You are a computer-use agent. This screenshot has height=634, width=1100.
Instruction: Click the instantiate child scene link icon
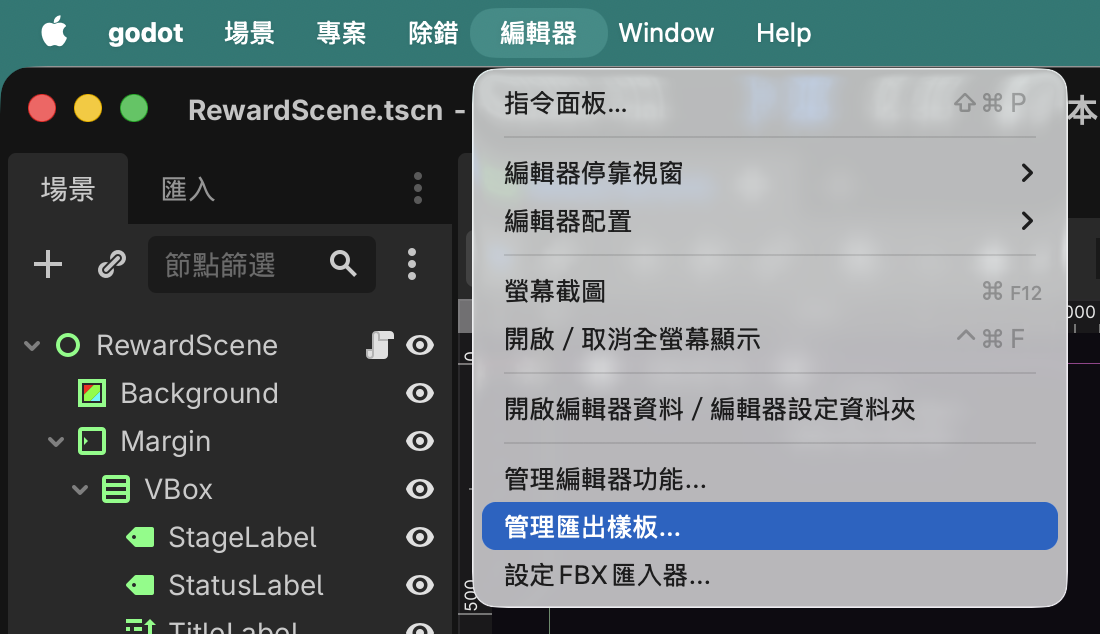click(x=112, y=264)
